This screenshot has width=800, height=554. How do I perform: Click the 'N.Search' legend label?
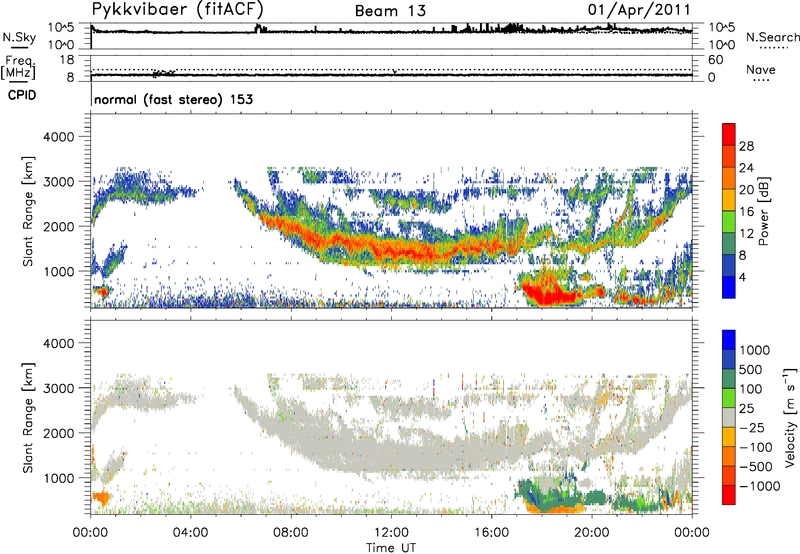pos(773,37)
